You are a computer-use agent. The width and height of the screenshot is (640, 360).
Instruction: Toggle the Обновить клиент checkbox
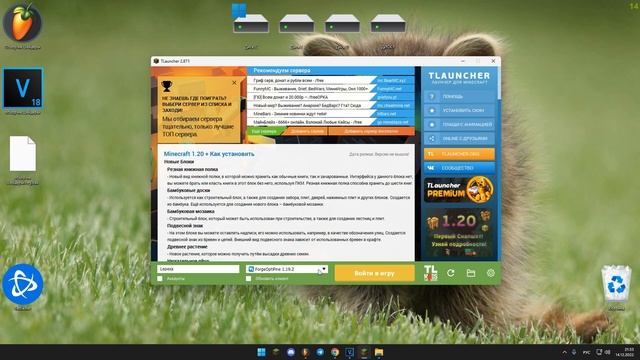click(249, 278)
